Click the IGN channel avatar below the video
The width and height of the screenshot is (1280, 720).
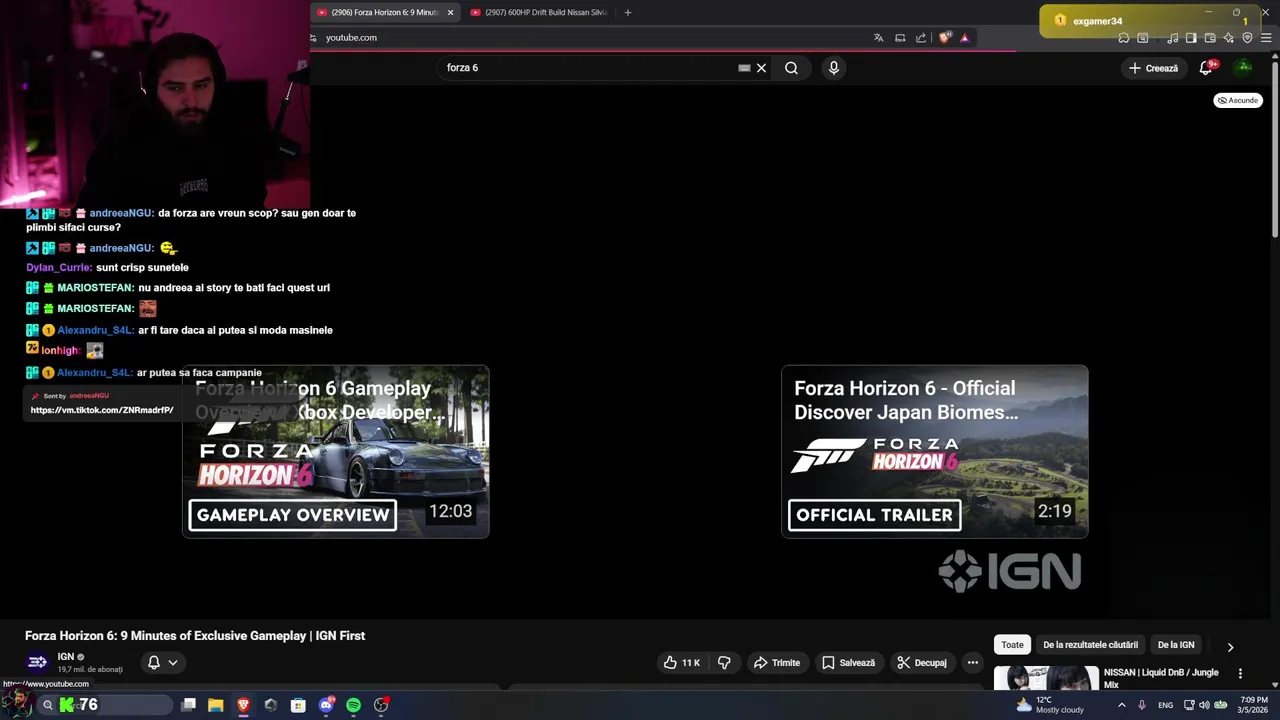pyautogui.click(x=37, y=662)
